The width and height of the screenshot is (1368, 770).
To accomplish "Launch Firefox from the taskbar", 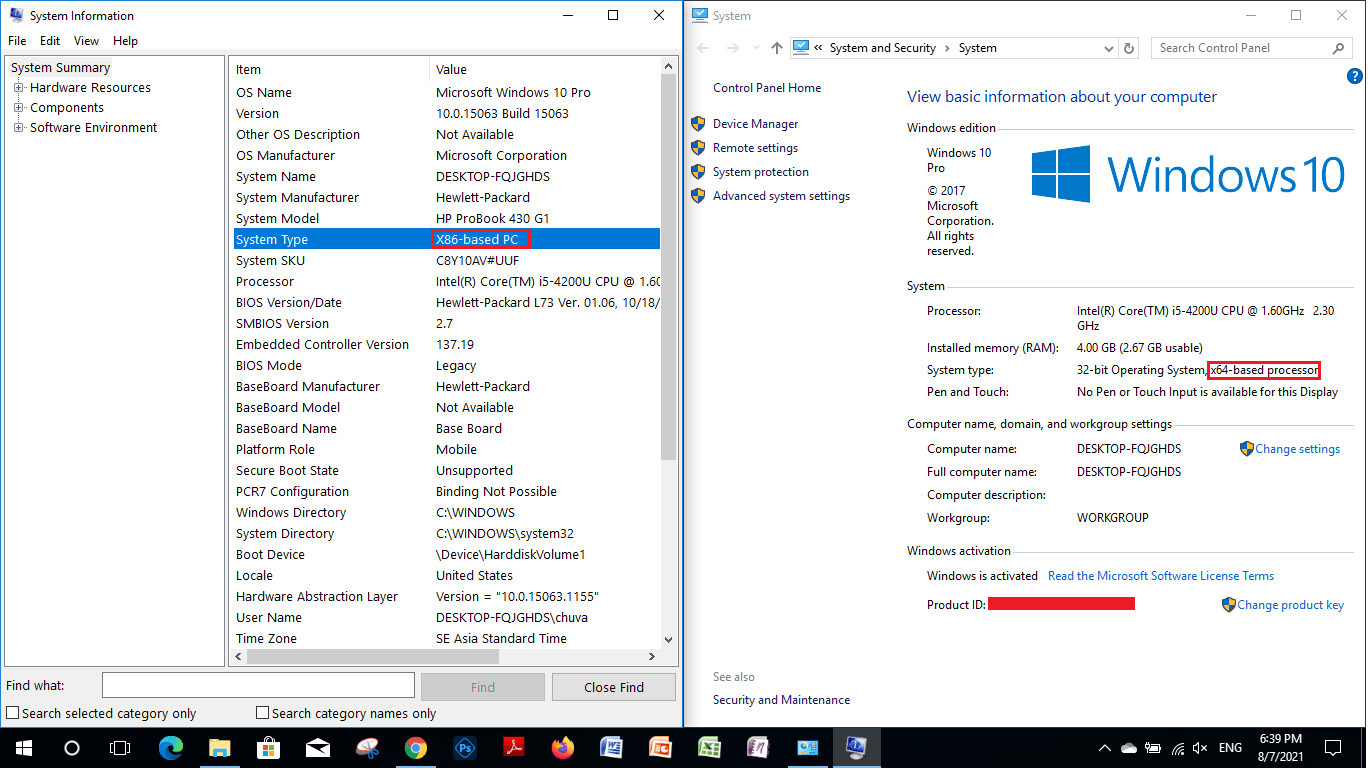I will (x=563, y=747).
